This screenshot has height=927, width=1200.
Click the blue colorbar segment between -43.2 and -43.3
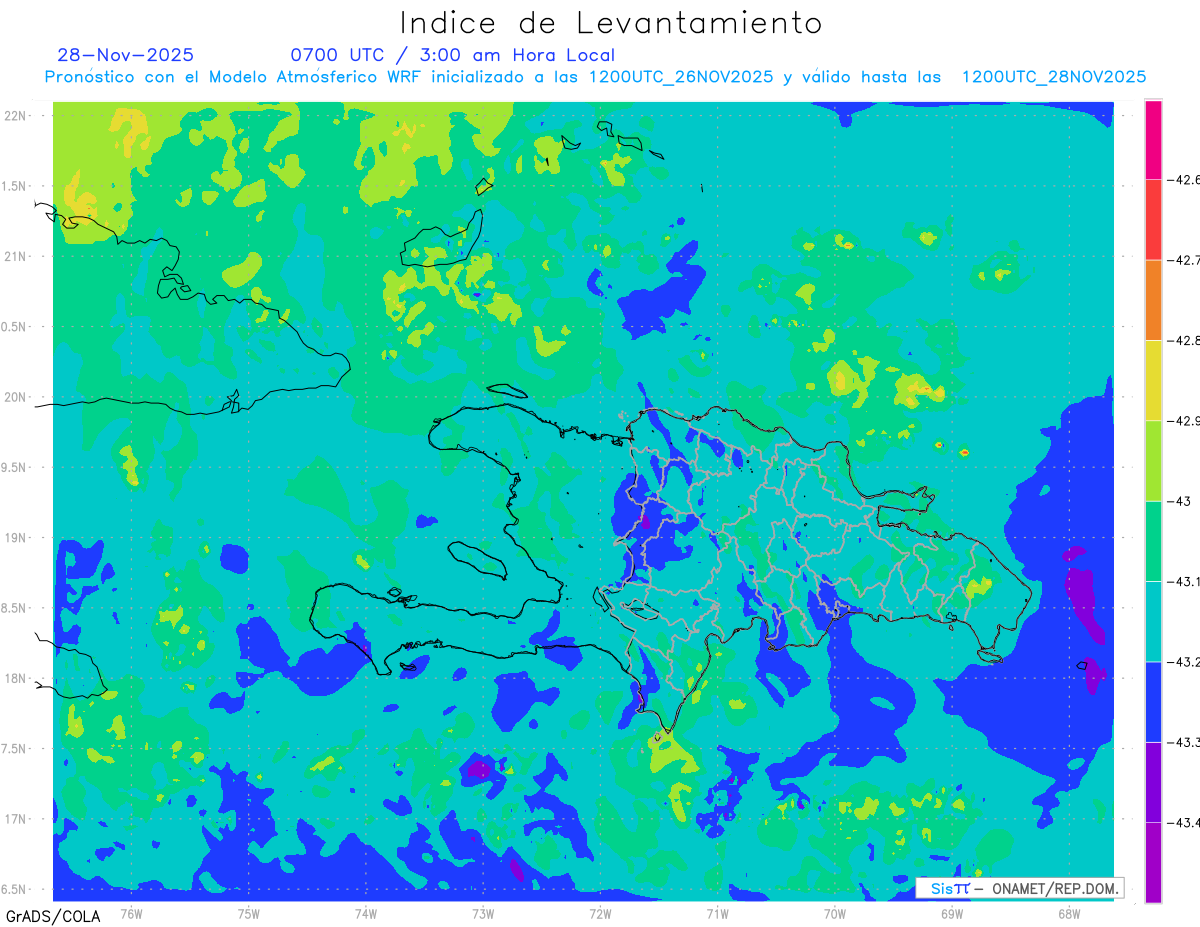tap(1153, 701)
